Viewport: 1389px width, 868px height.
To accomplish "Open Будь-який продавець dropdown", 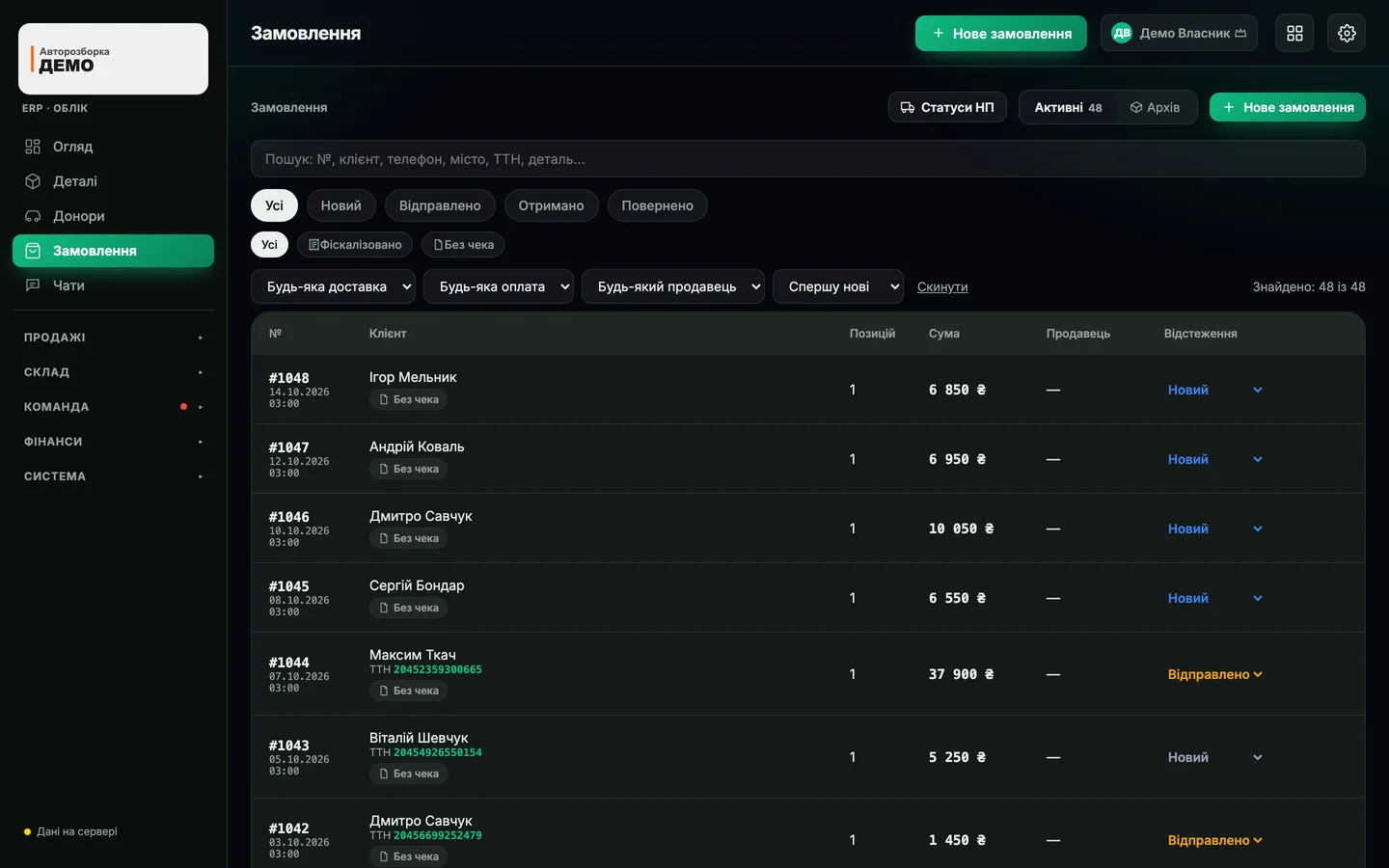I will click(x=673, y=286).
